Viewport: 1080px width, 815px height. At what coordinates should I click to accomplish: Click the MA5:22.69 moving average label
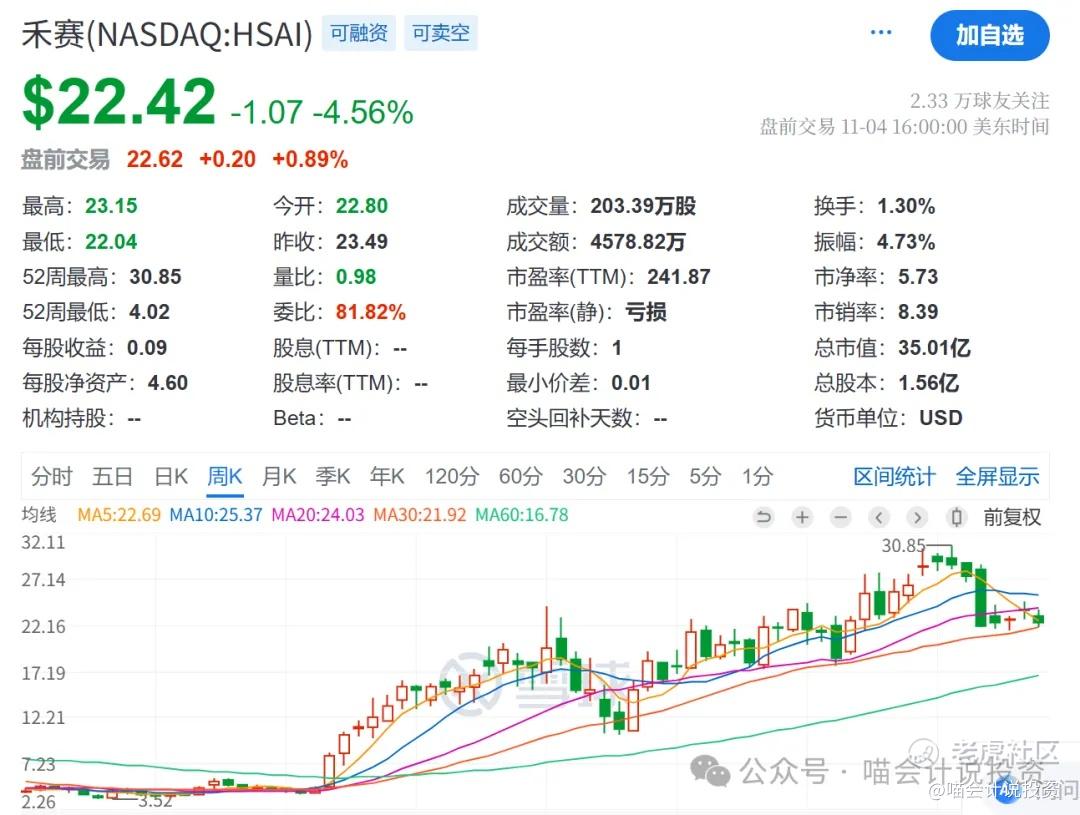118,515
